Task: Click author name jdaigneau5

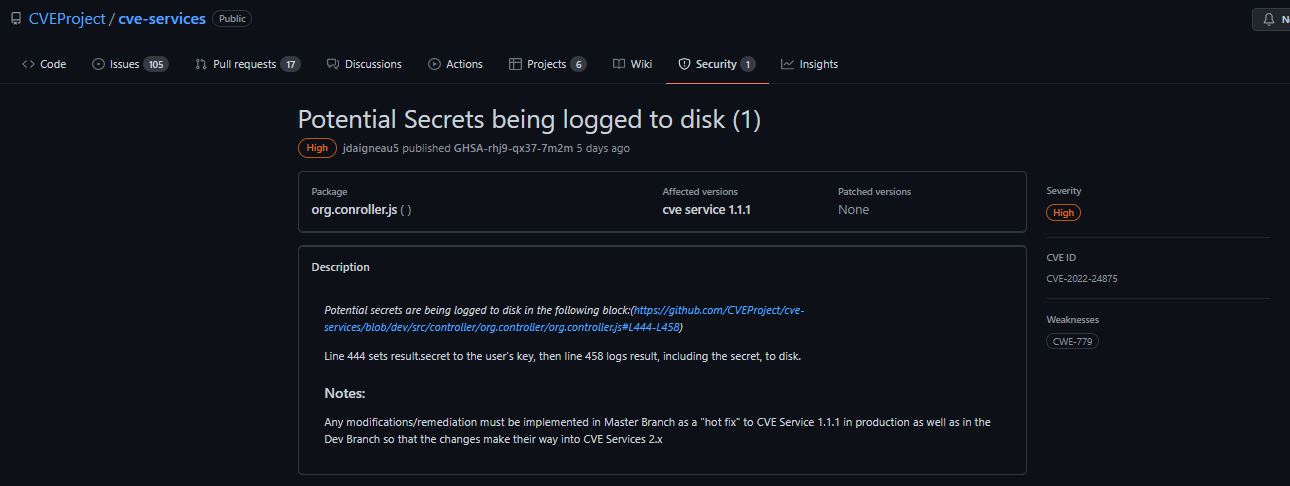Action: click(x=370, y=148)
